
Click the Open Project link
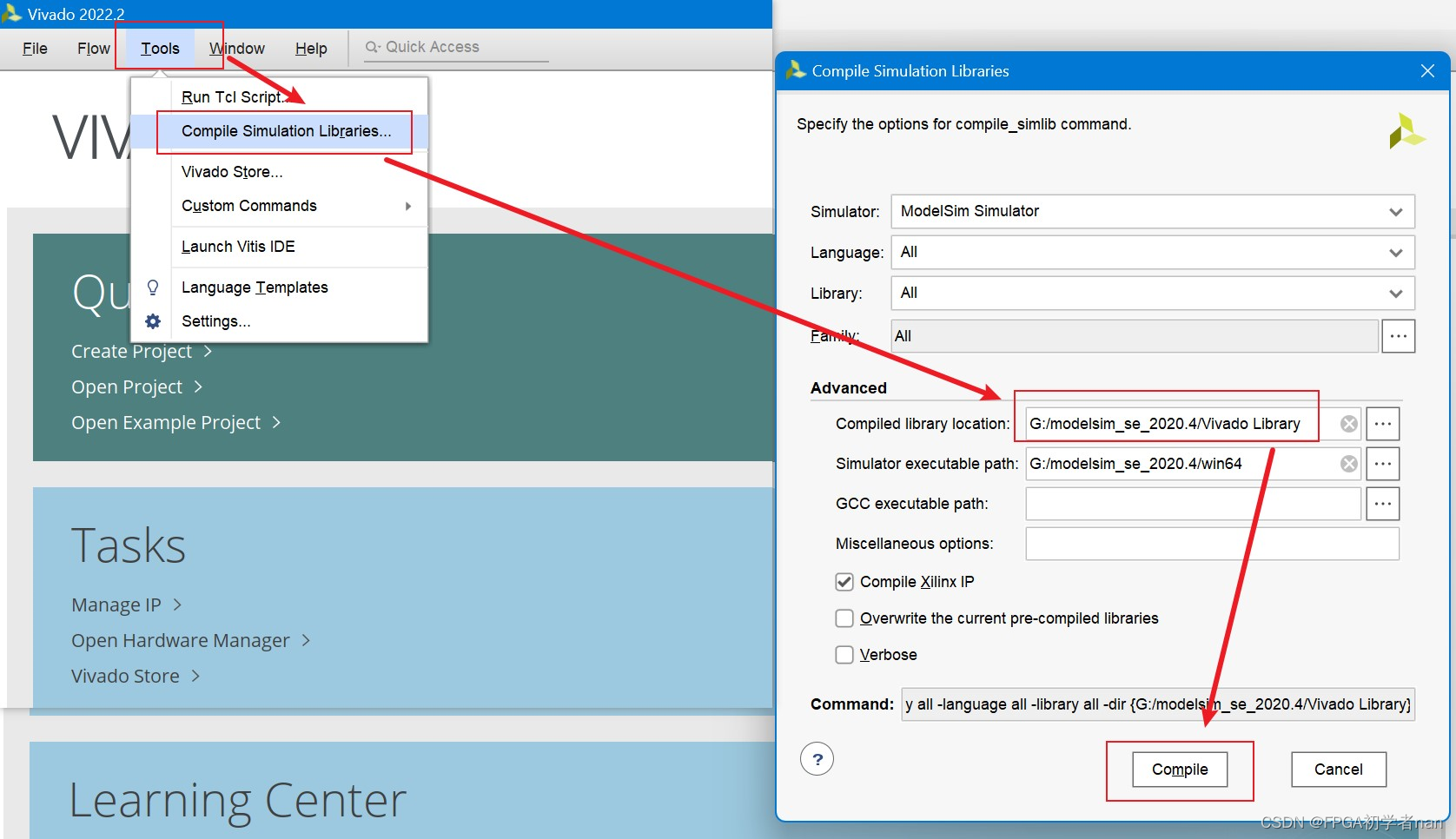tap(127, 386)
